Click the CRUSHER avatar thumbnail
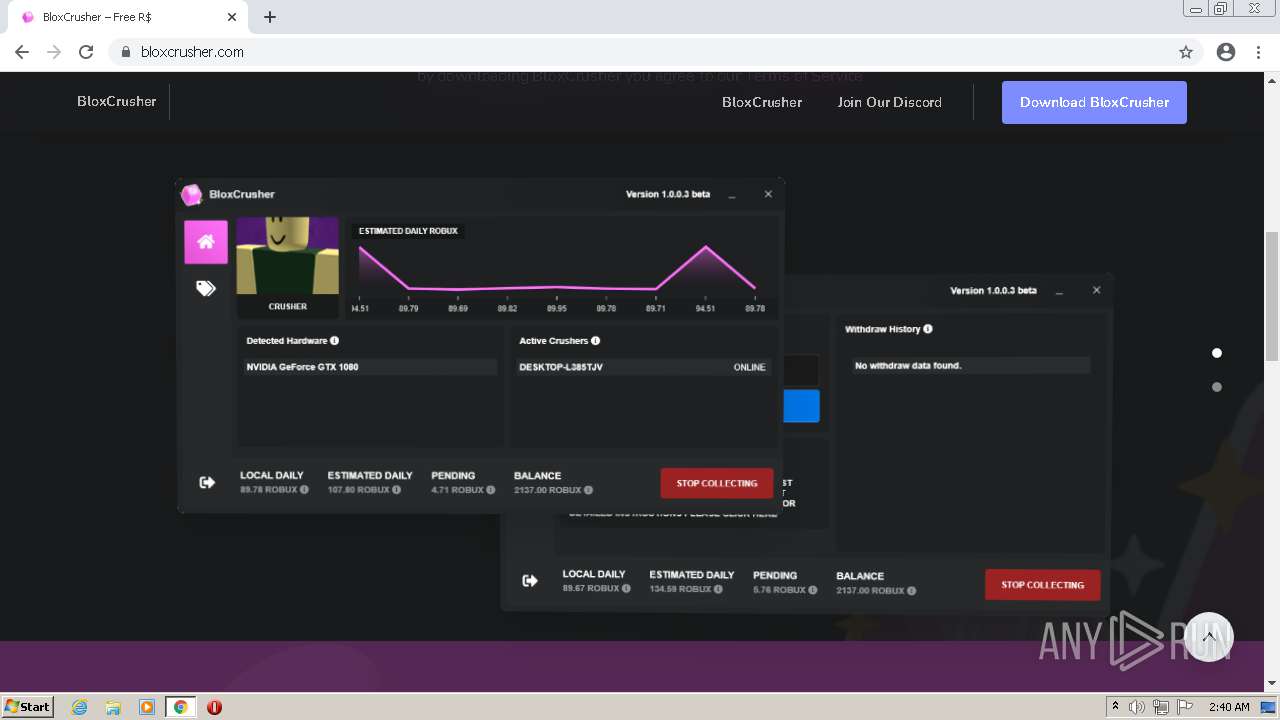1280x720 pixels. click(x=287, y=256)
